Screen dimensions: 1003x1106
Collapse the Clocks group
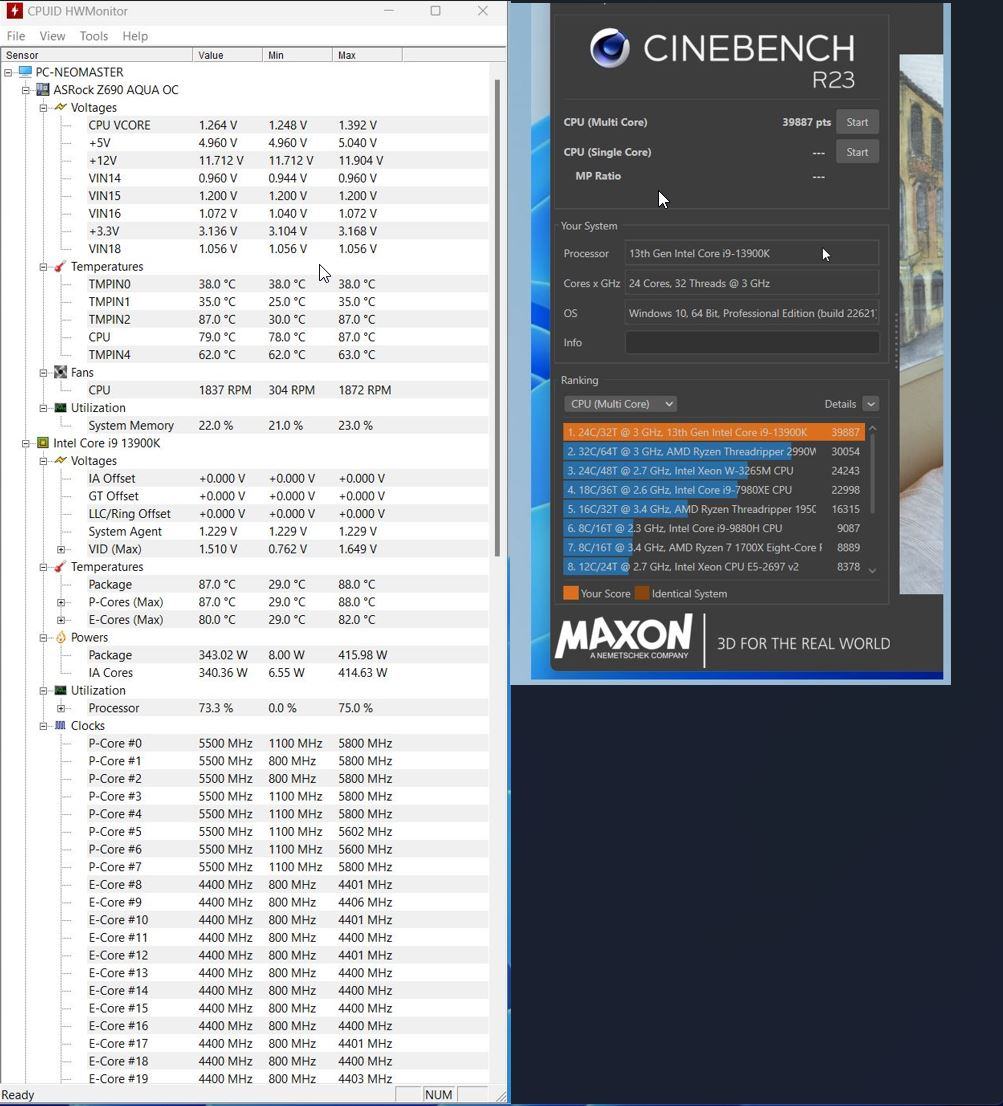pos(43,726)
